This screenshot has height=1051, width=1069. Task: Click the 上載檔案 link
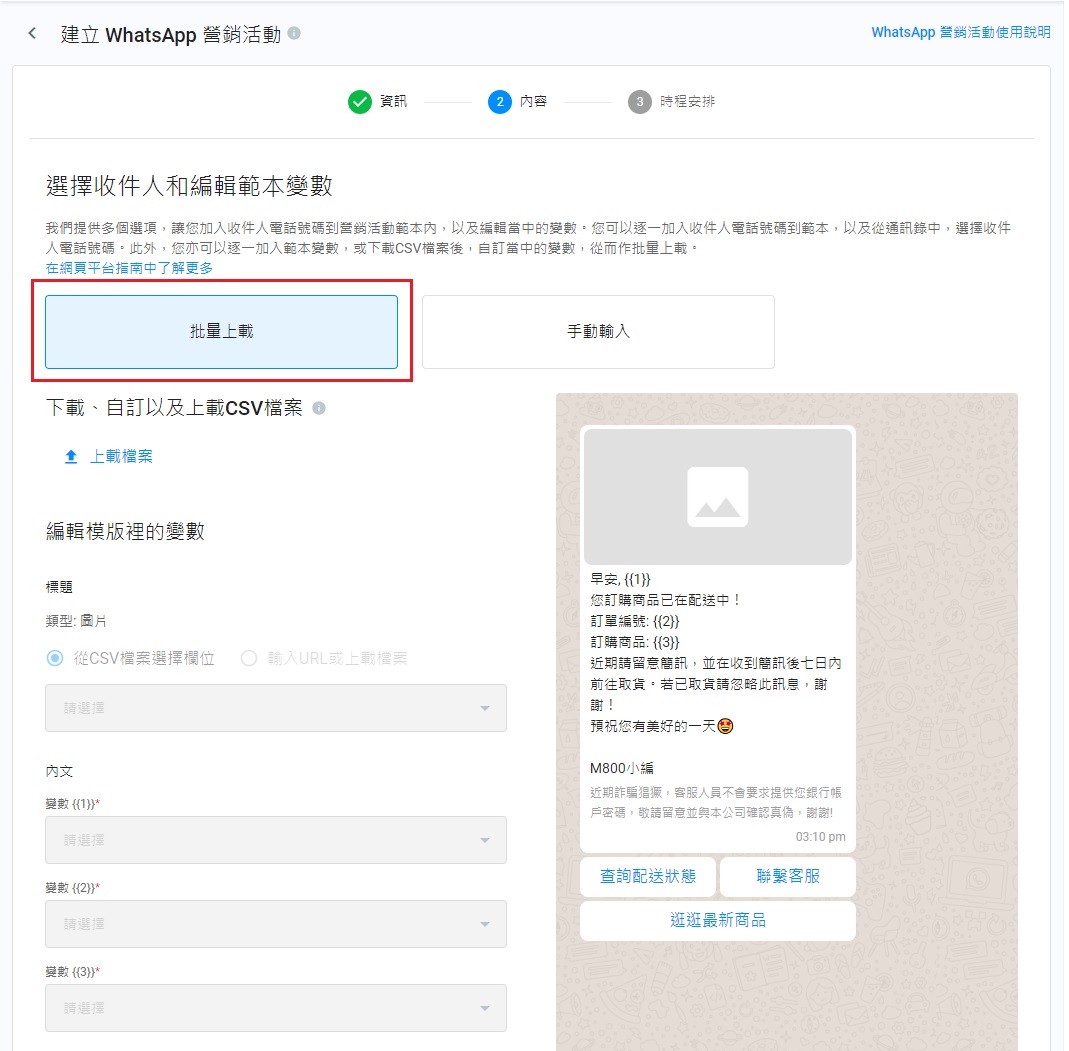121,457
